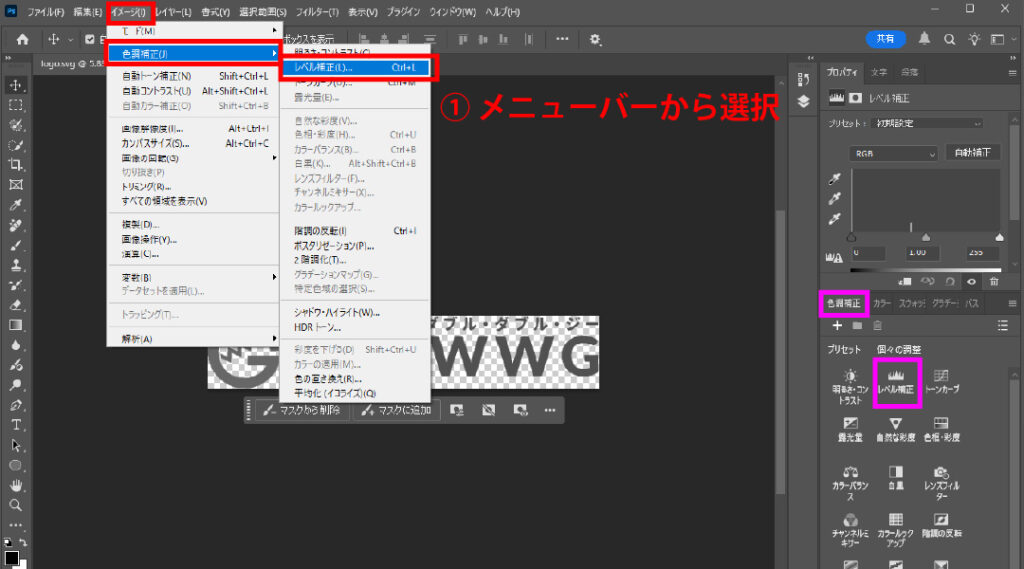
Task: Toggle the checkbox in the options bar
Action: [x=90, y=39]
